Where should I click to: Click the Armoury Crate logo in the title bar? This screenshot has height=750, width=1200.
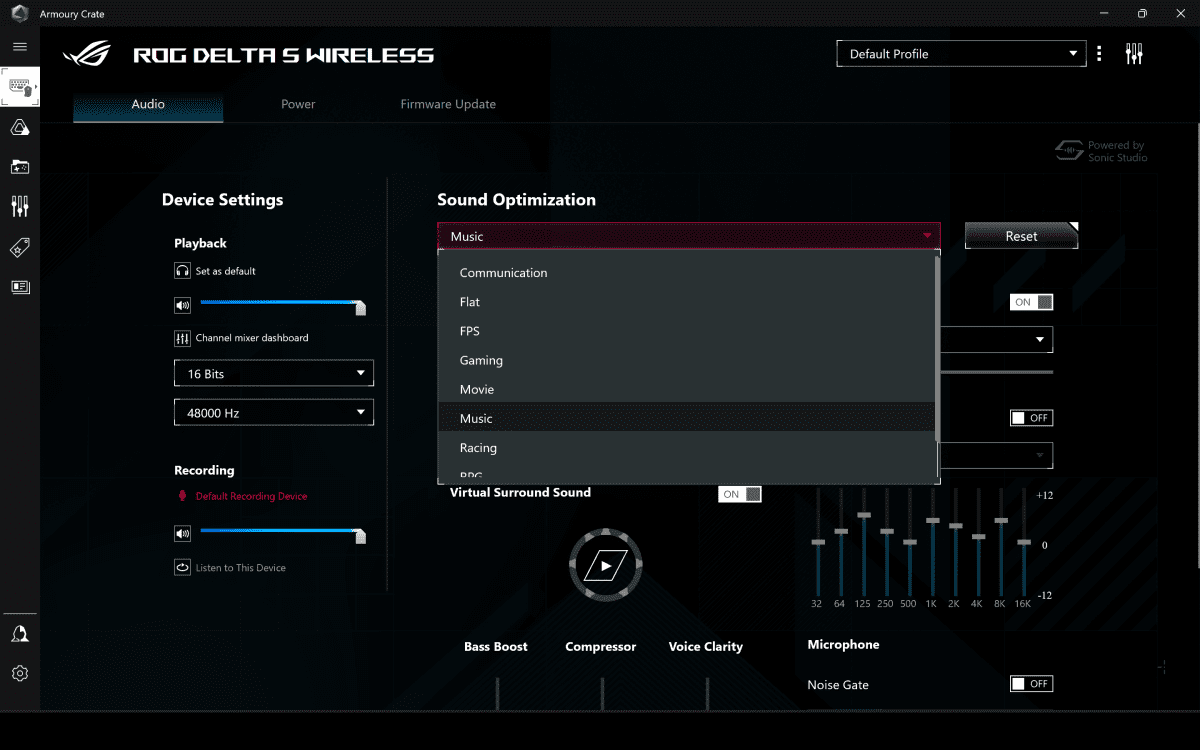(19, 14)
